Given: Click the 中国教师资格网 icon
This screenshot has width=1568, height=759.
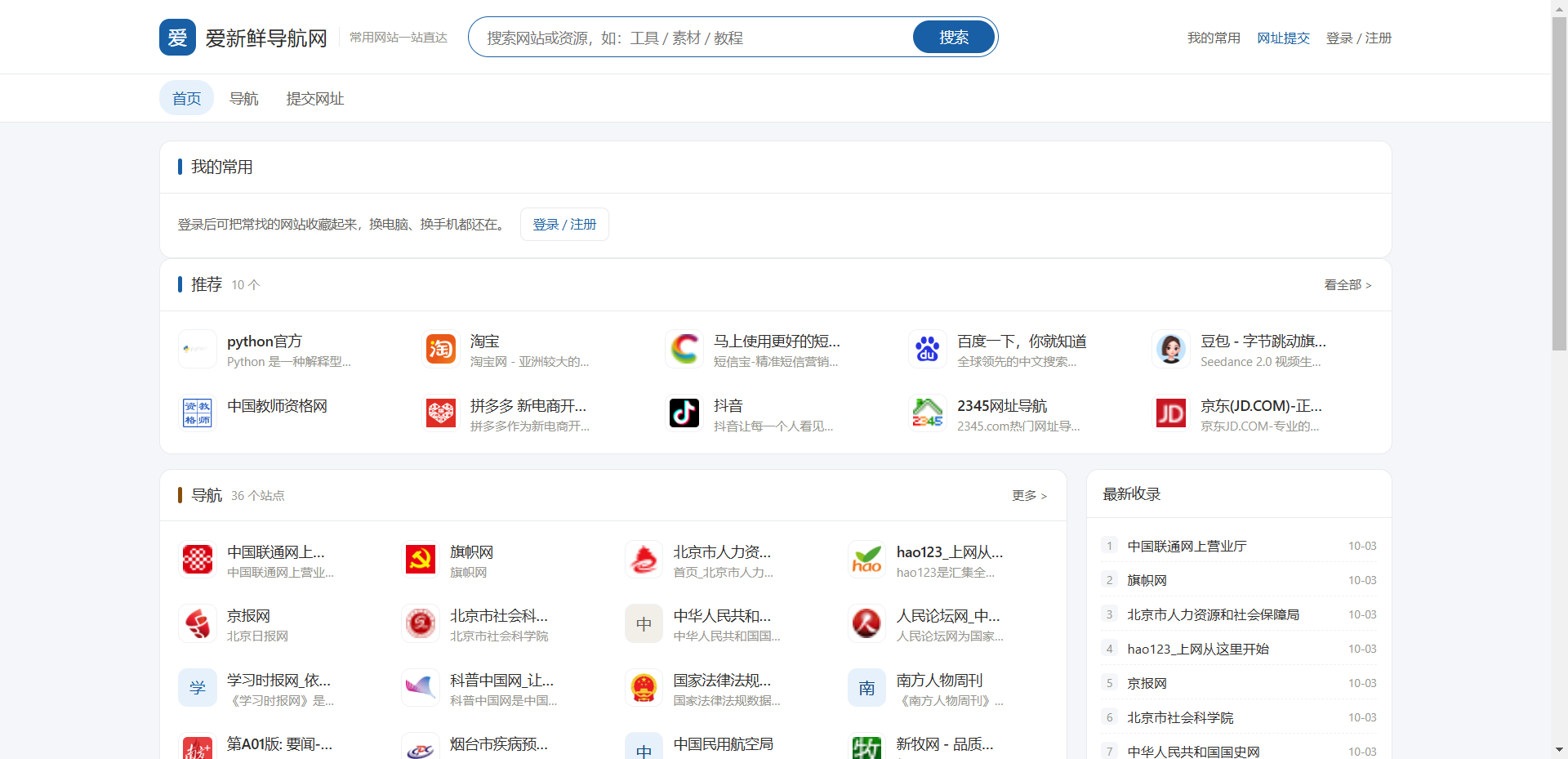Looking at the screenshot, I should tap(198, 413).
